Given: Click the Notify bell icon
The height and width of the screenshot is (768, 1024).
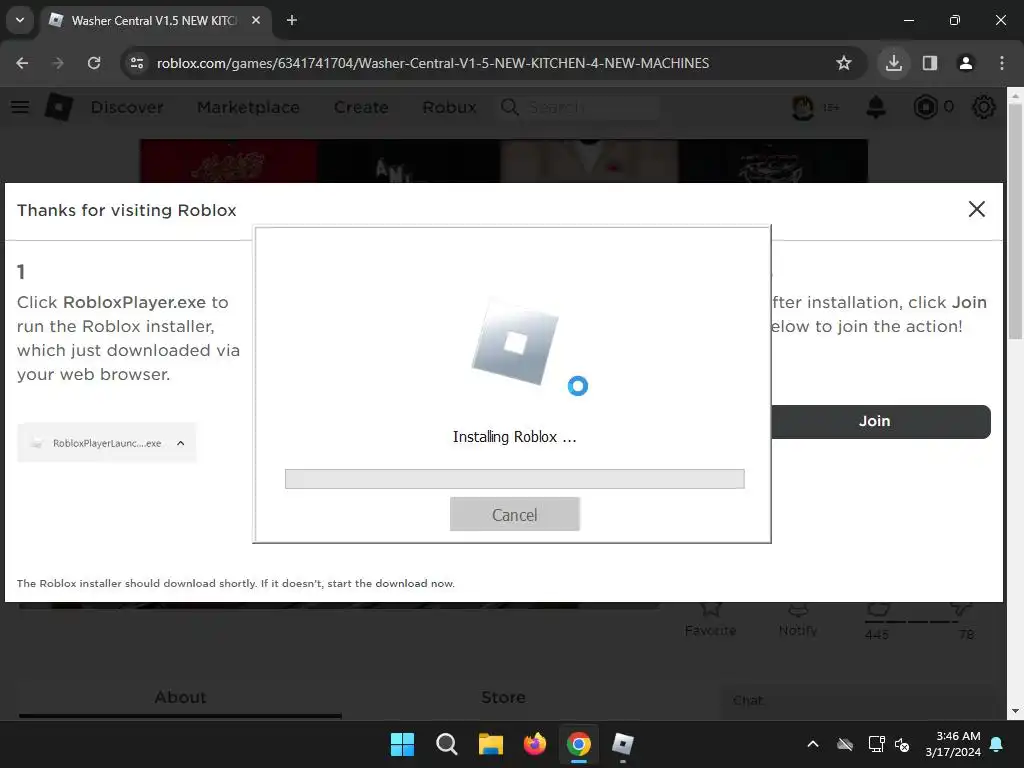Looking at the screenshot, I should 798,611.
